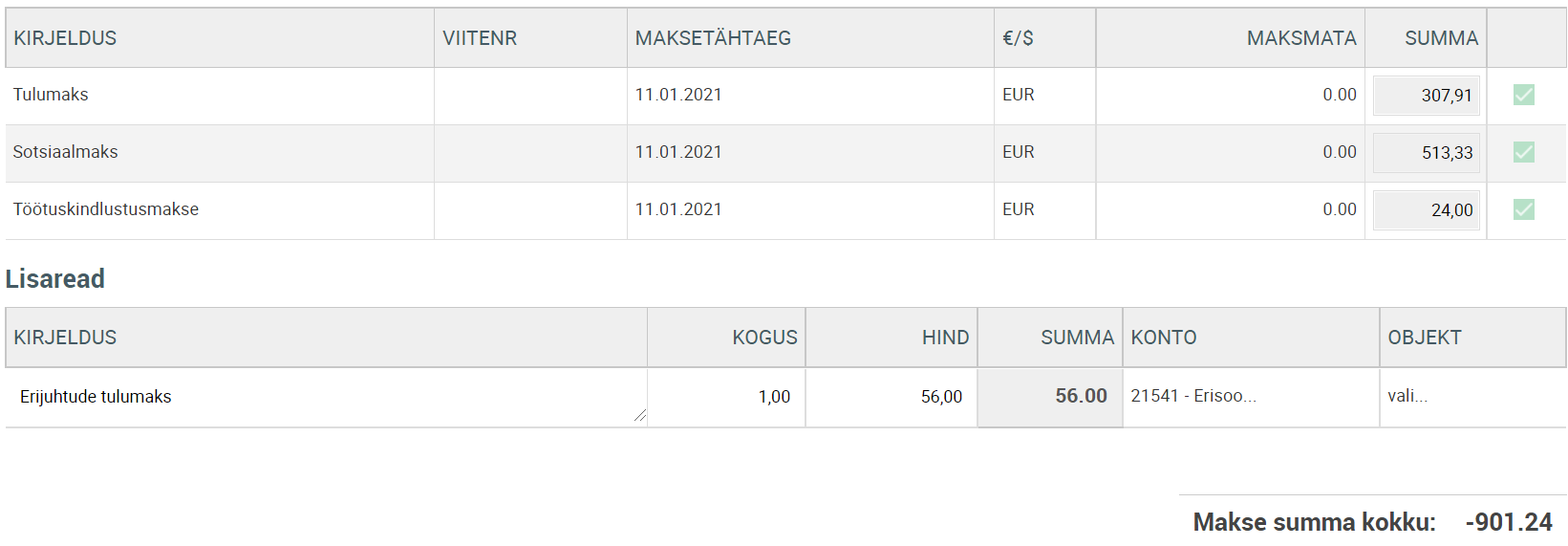Screen dimensions: 1568x546
Task: Toggle the Sotsiaalmaks row checkbox
Action: pos(1524,152)
